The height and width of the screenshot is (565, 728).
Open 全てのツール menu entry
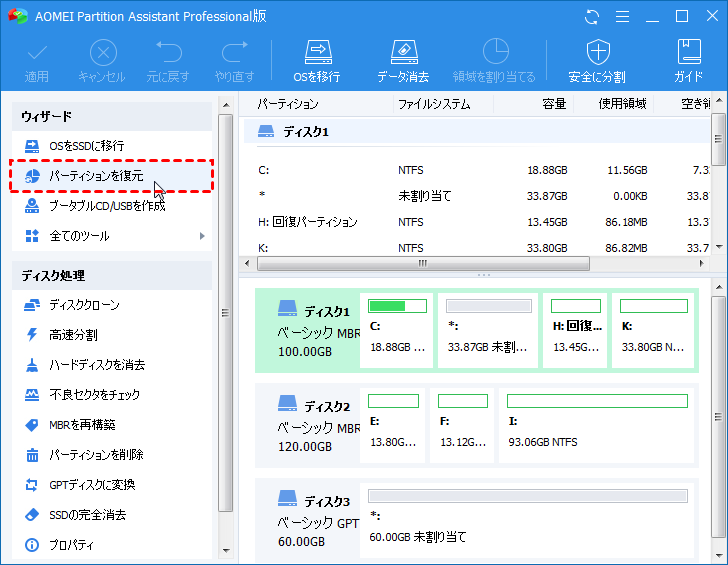[111, 236]
